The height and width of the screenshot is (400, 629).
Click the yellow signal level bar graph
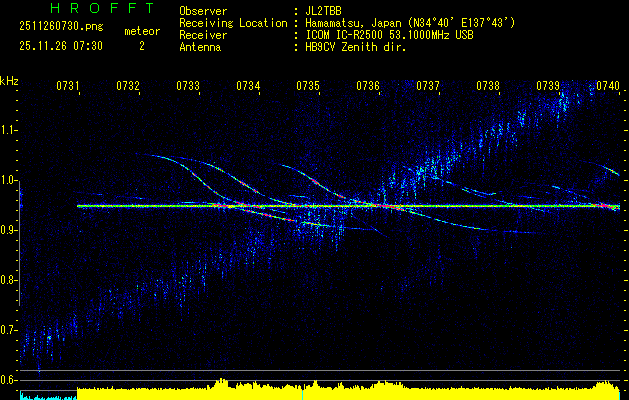tap(340, 390)
